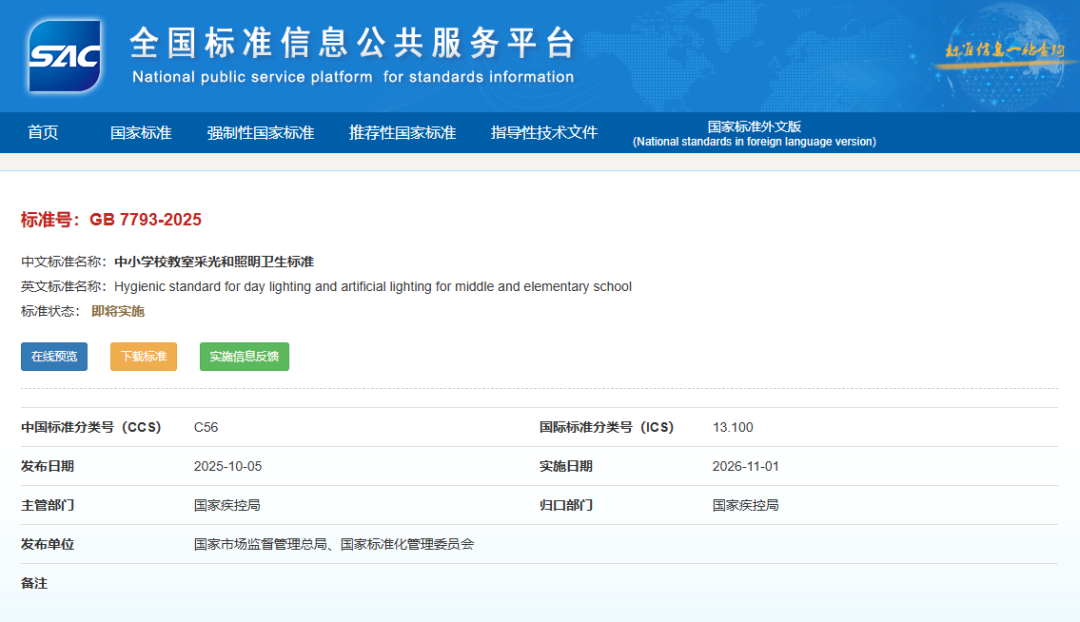Click the 中国标准分类号（CCS） label
This screenshot has width=1080, height=622.
[x=91, y=427]
